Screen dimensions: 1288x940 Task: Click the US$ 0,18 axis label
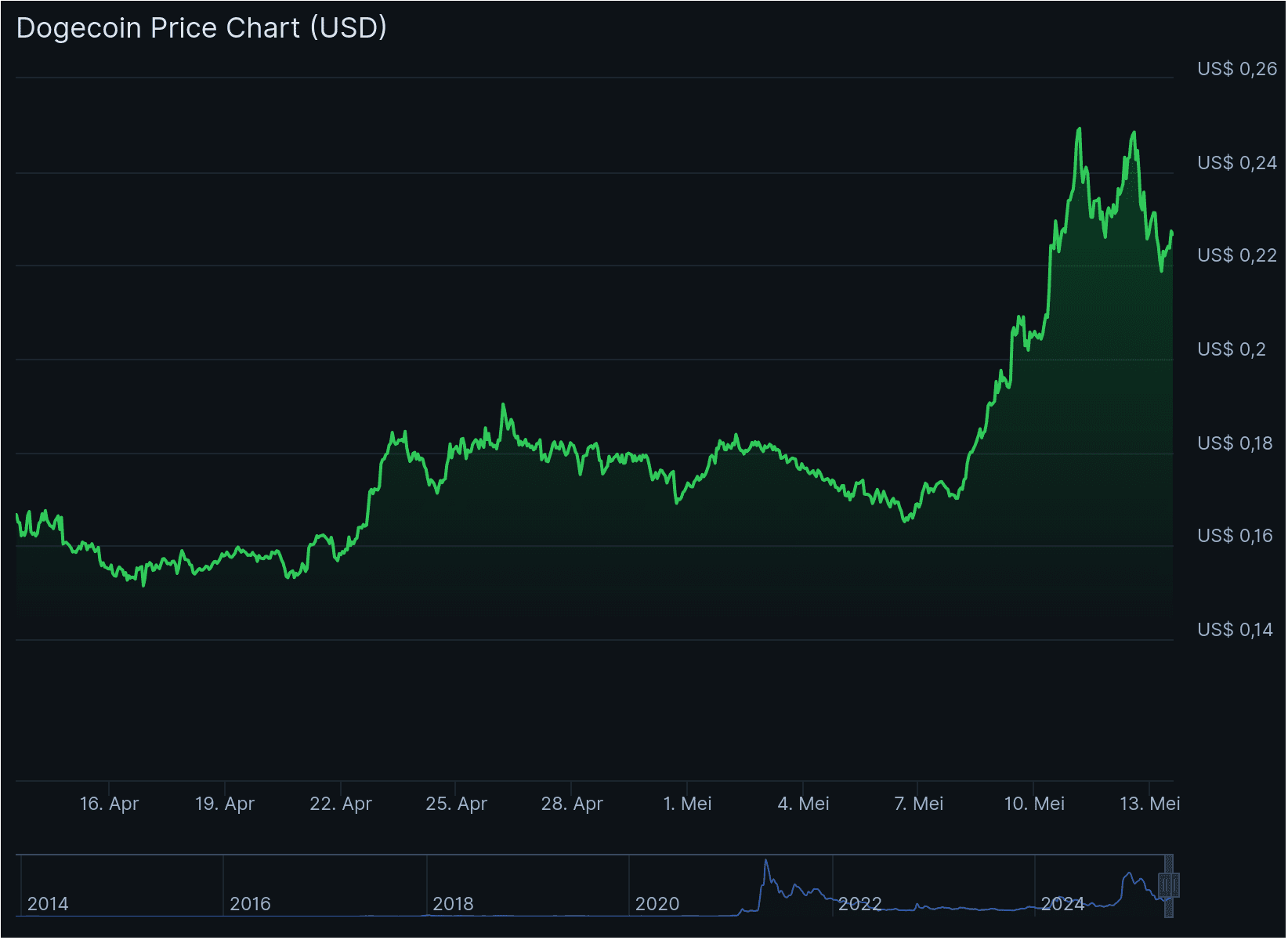coord(1236,443)
